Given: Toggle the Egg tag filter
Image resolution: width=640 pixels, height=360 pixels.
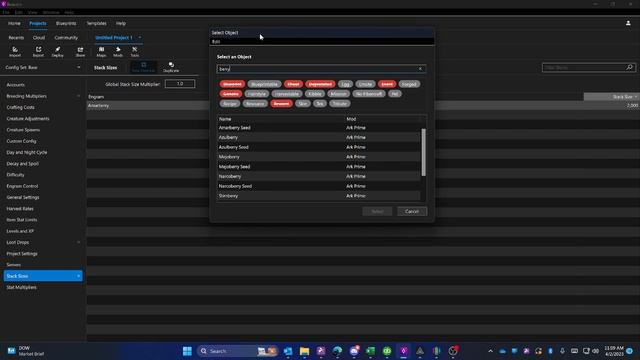Looking at the screenshot, I should tap(345, 84).
